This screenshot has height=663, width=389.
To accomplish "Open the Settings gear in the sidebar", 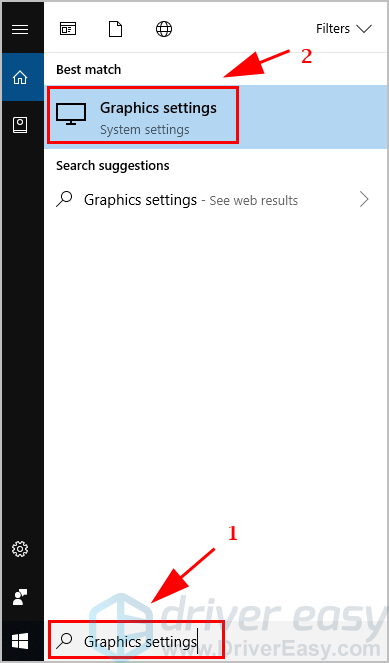I will (x=20, y=549).
